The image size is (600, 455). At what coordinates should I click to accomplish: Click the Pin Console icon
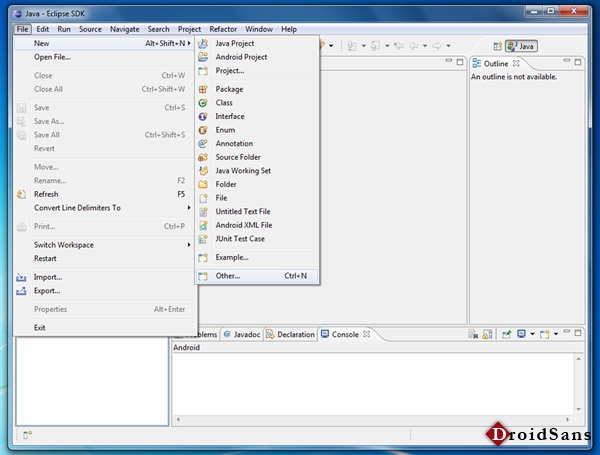[507, 334]
